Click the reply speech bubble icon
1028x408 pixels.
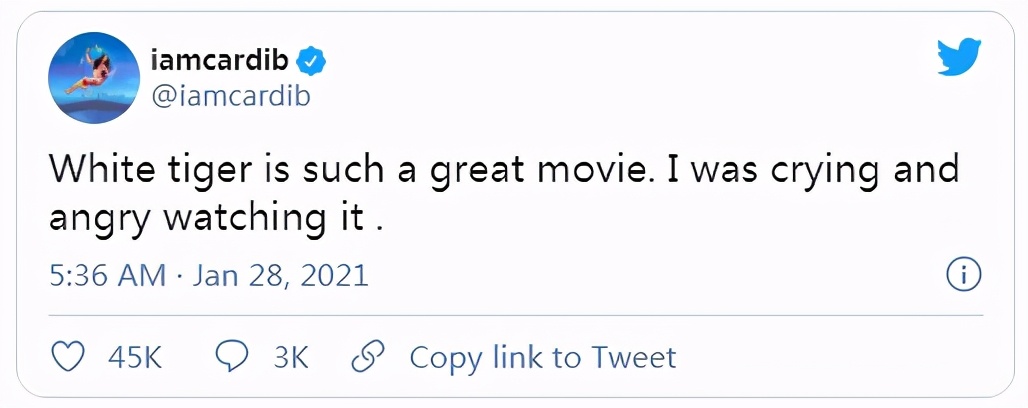pyautogui.click(x=233, y=357)
